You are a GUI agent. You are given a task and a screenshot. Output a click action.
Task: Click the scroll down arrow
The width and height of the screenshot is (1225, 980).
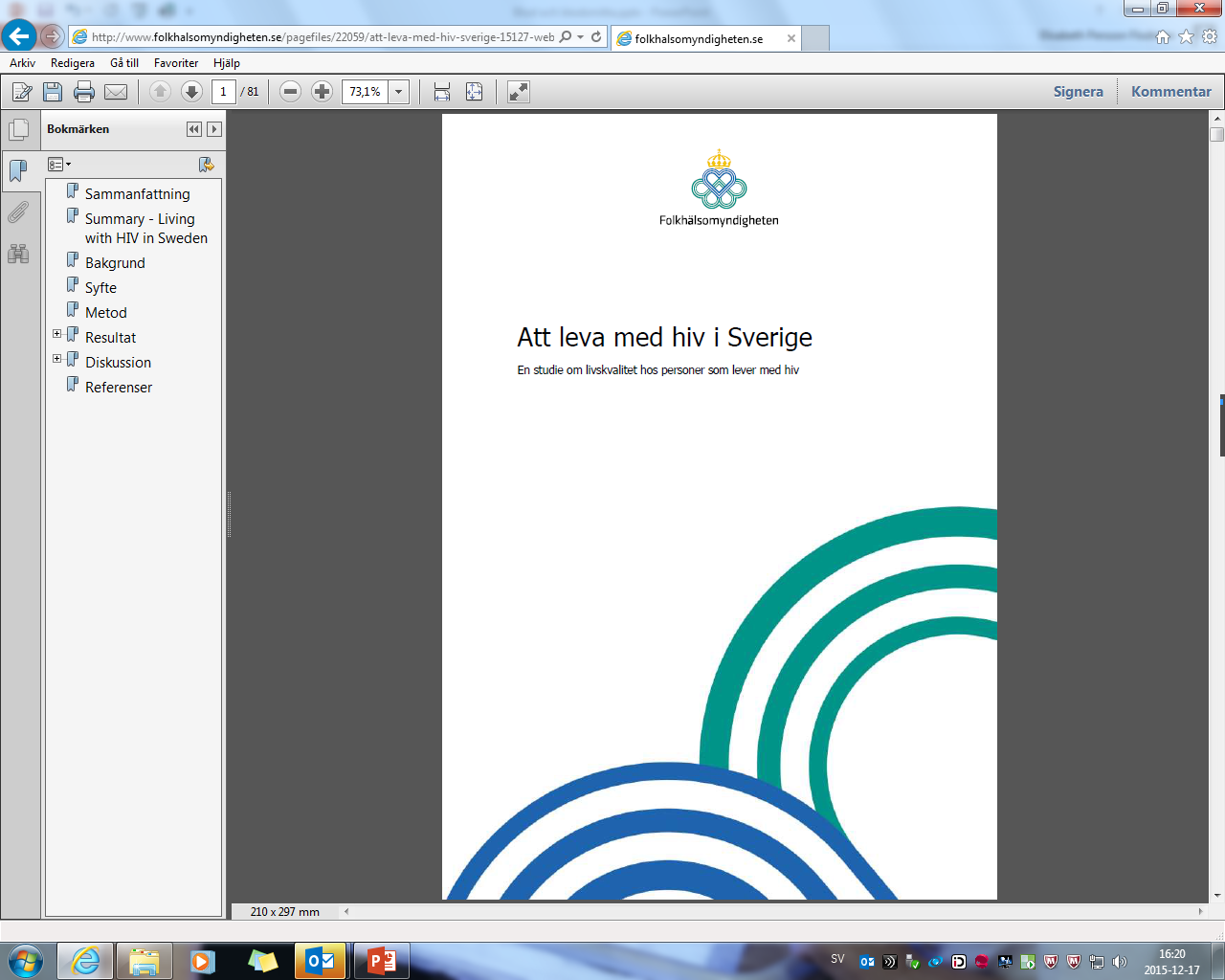coord(1217,896)
